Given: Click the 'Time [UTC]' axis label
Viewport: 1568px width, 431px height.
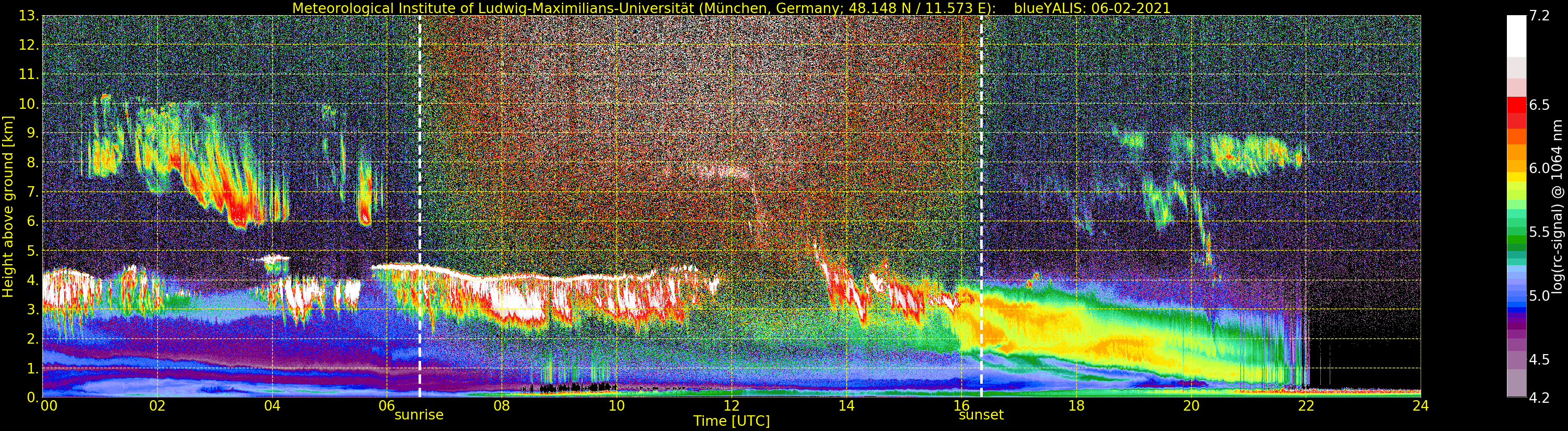Looking at the screenshot, I should [x=731, y=421].
